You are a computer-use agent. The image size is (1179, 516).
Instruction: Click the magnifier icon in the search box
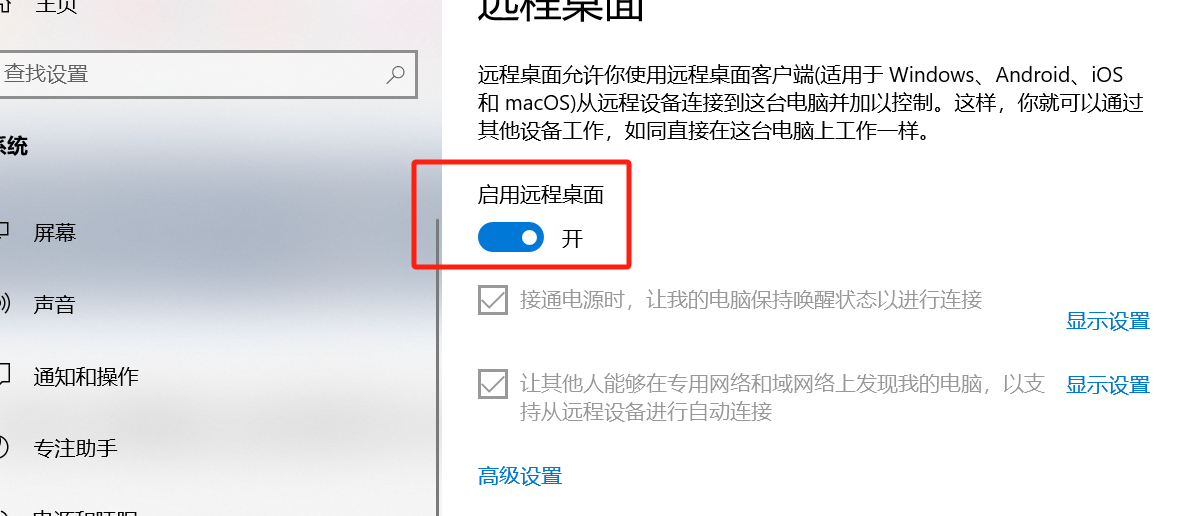coord(396,74)
